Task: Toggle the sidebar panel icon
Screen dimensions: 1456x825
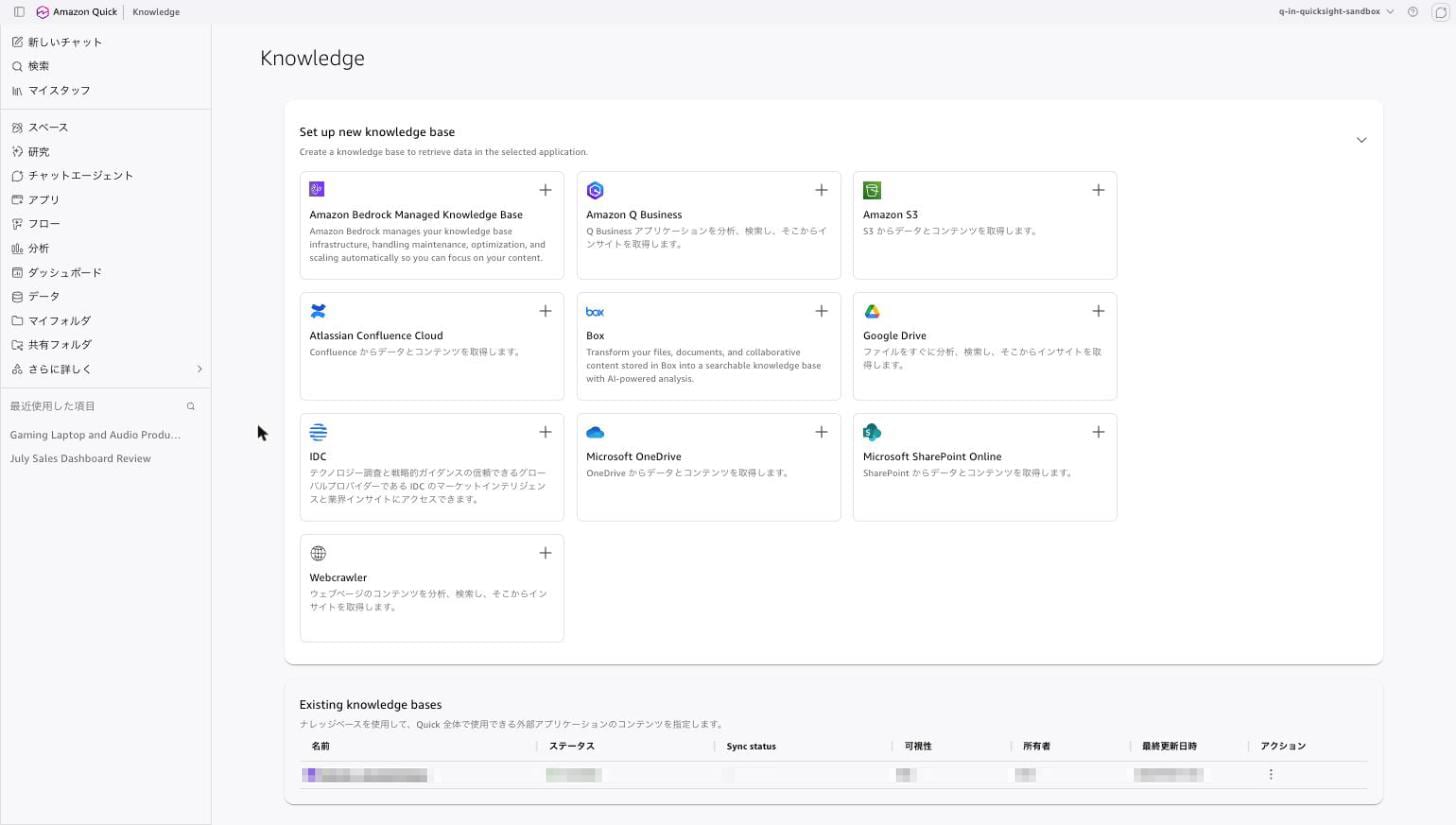Action: [19, 12]
